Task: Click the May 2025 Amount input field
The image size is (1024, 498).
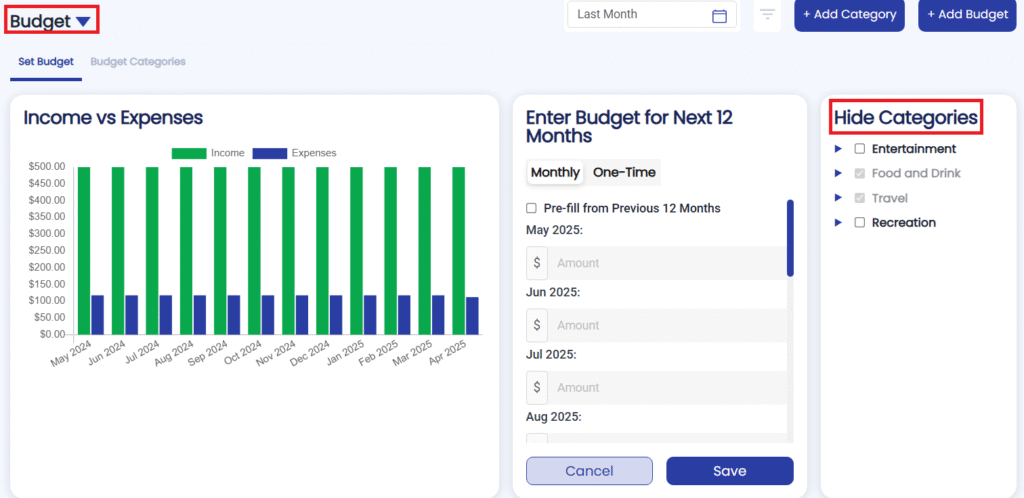Action: [x=667, y=263]
